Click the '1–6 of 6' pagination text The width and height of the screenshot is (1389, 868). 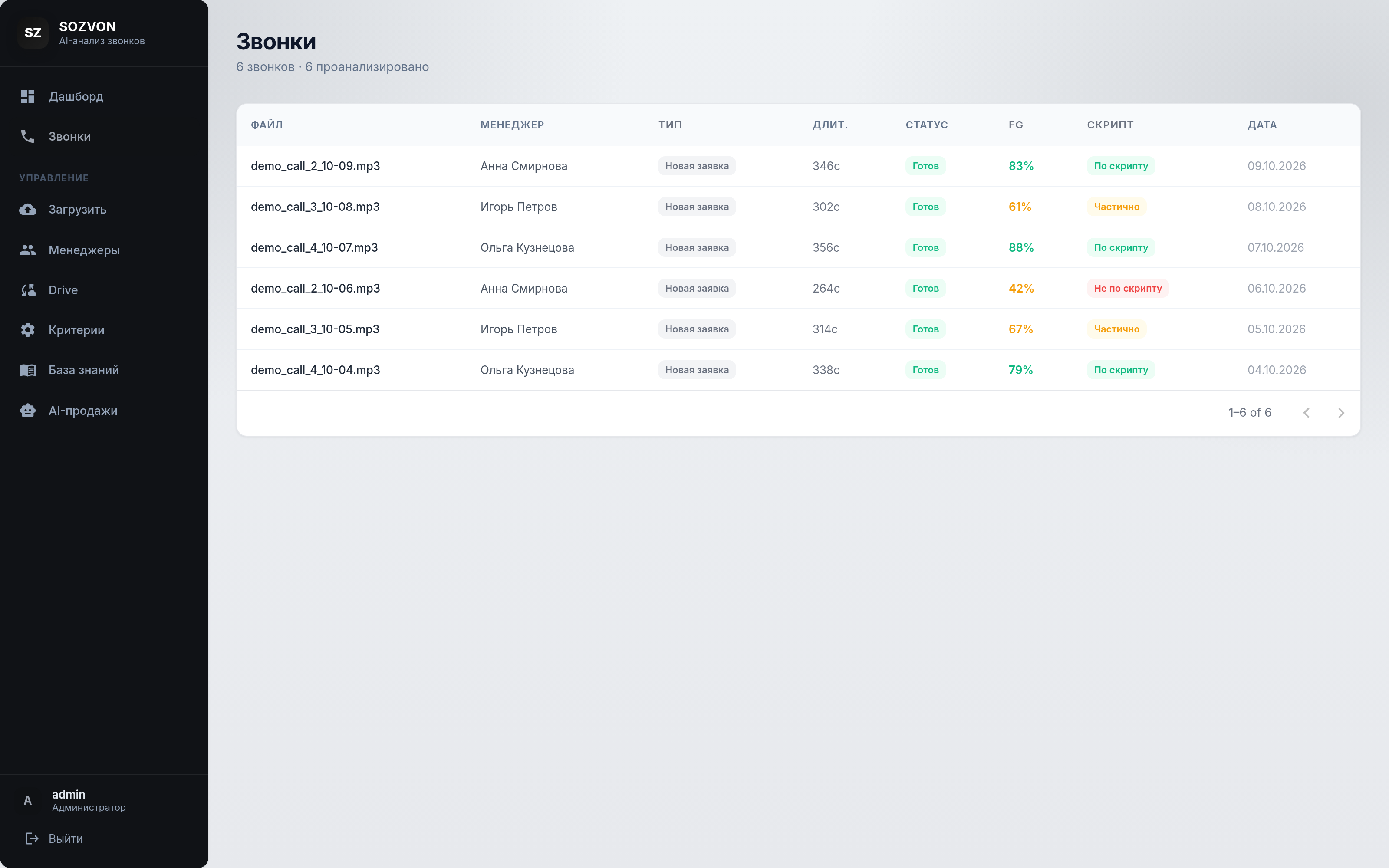click(1250, 413)
